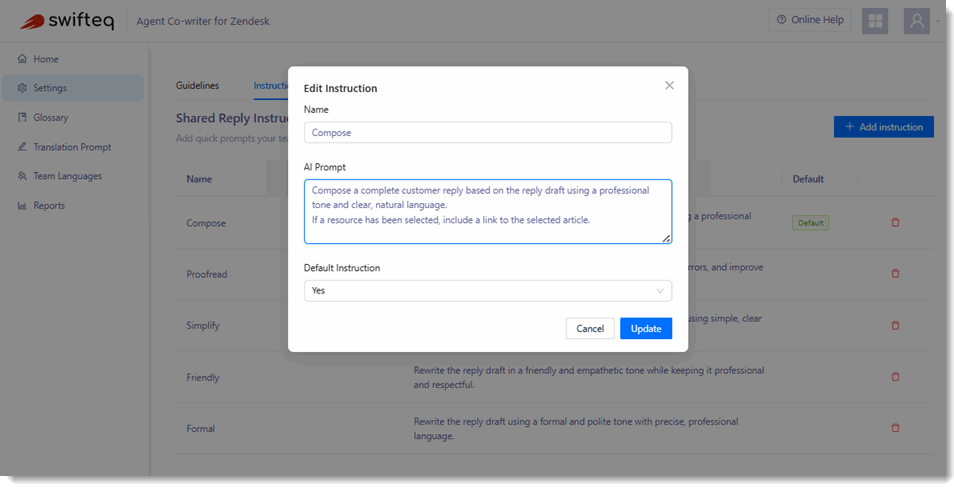Open the apps grid icon
This screenshot has width=954, height=487.
click(875, 21)
